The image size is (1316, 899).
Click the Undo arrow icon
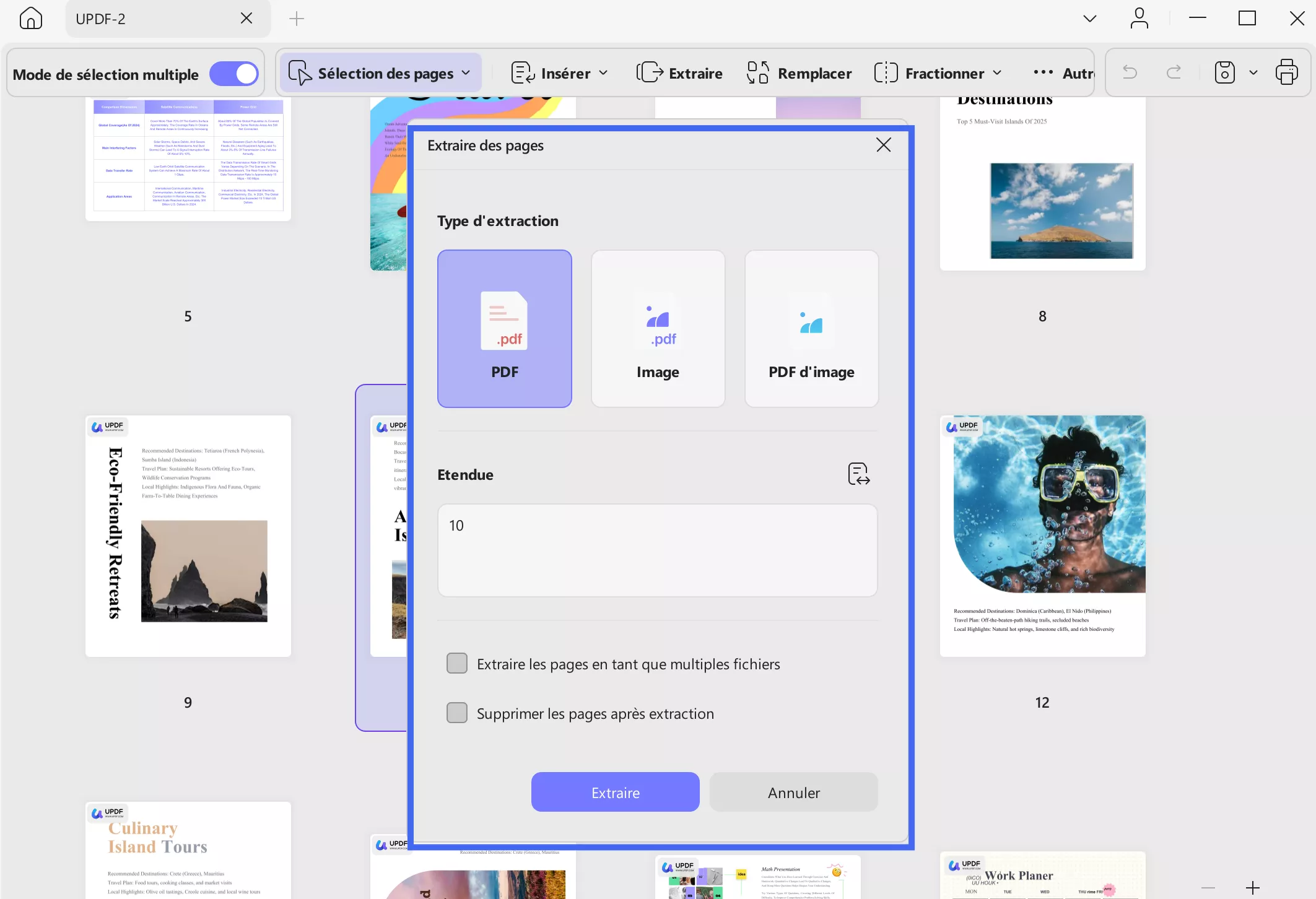point(1130,73)
